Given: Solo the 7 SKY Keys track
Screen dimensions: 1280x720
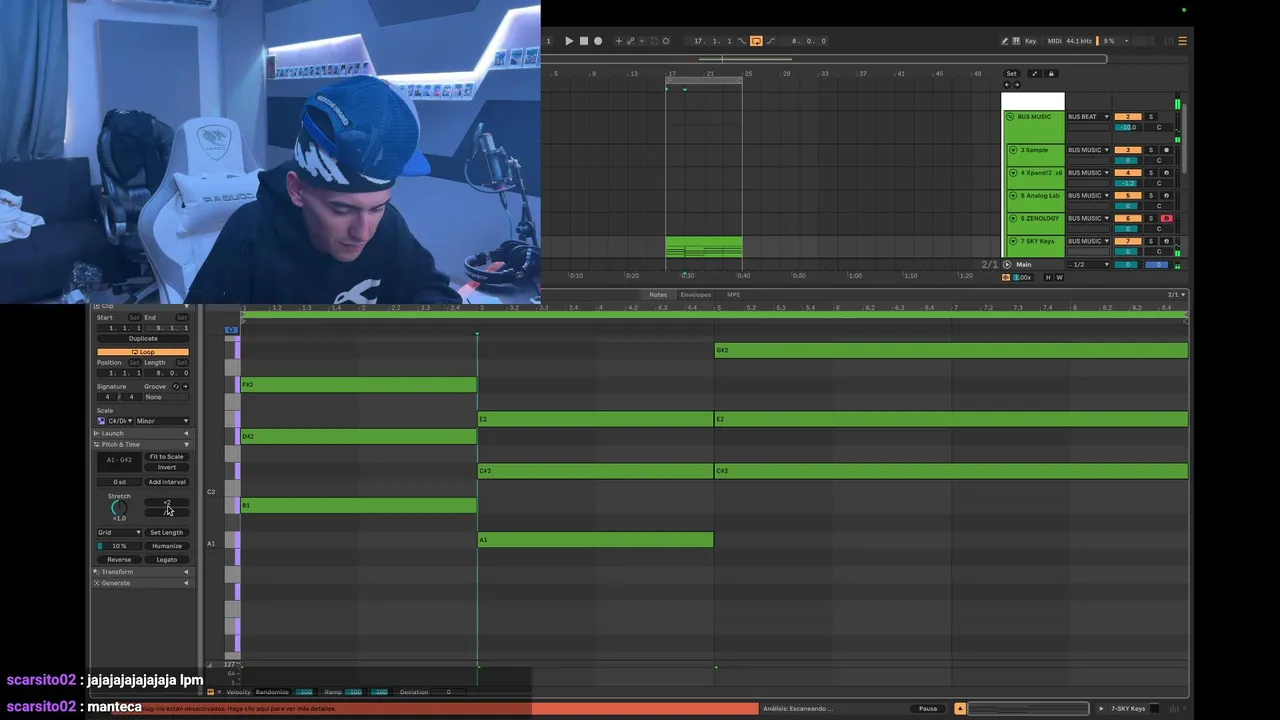Looking at the screenshot, I should tap(1151, 241).
